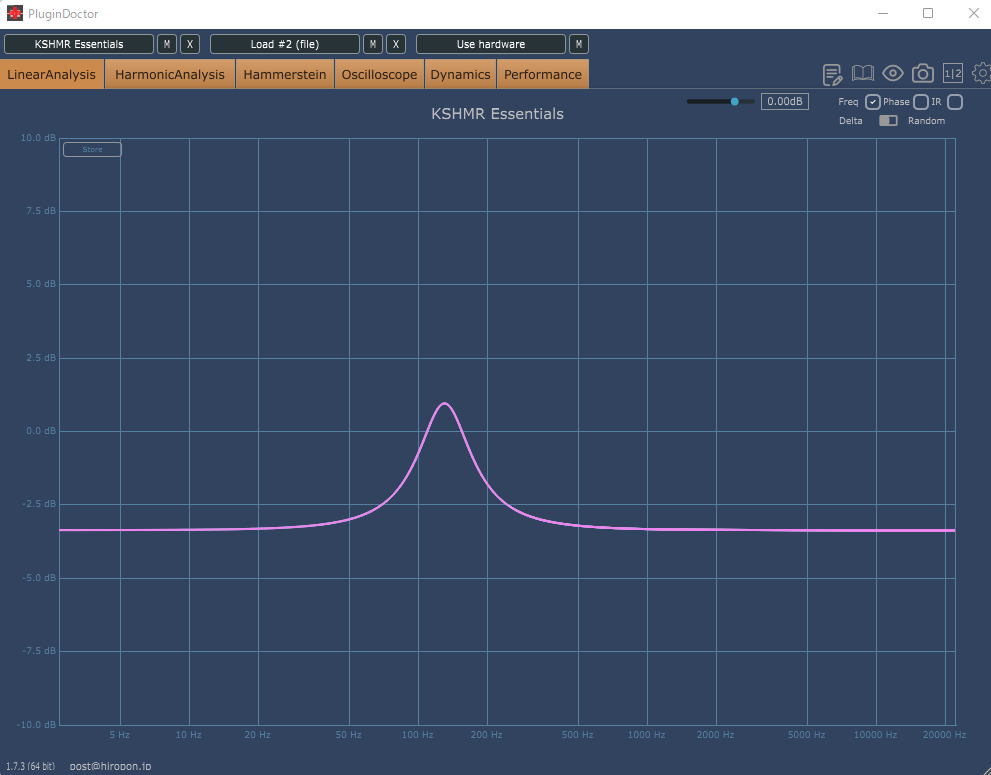This screenshot has width=991, height=775.
Task: Switch to the LinearAnalysis tab
Action: pos(52,74)
